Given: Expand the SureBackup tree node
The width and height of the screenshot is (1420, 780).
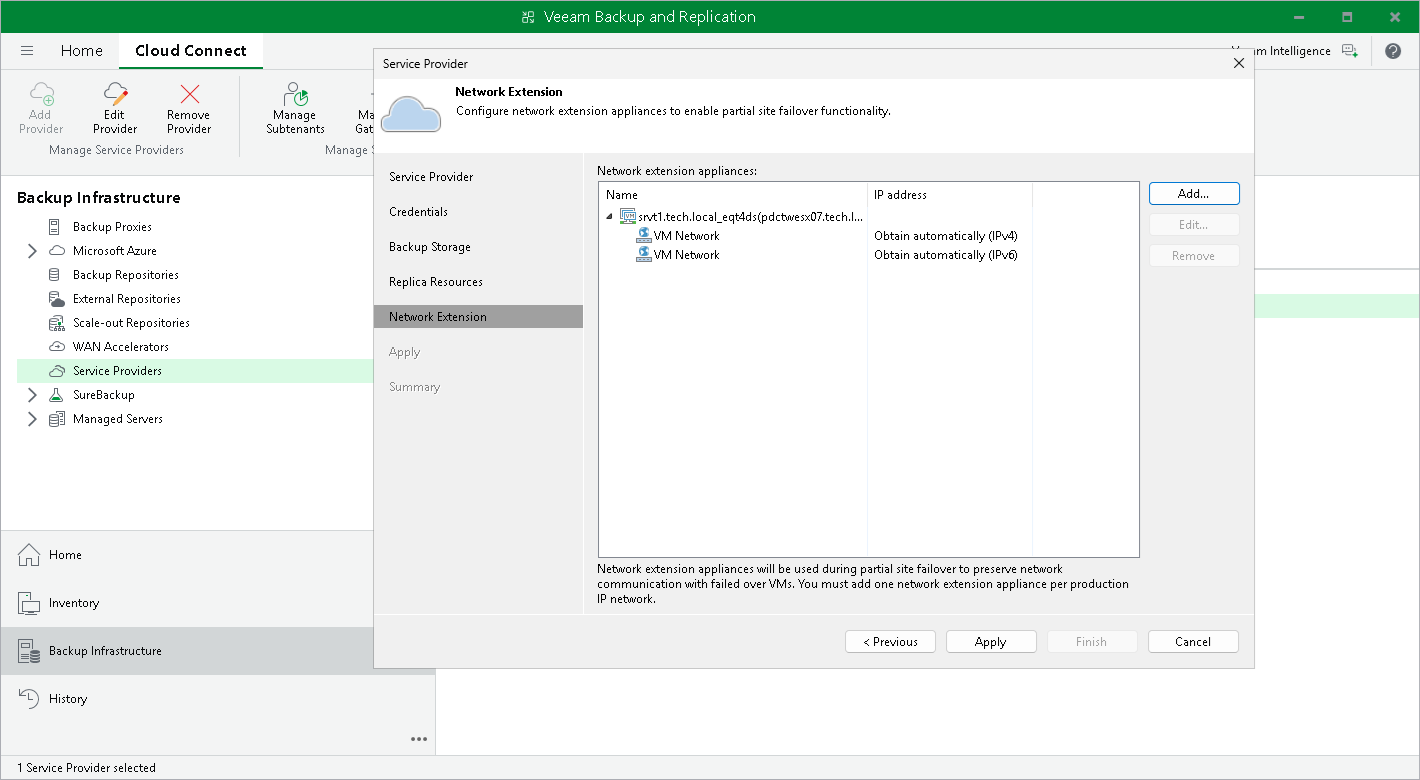Looking at the screenshot, I should point(32,395).
